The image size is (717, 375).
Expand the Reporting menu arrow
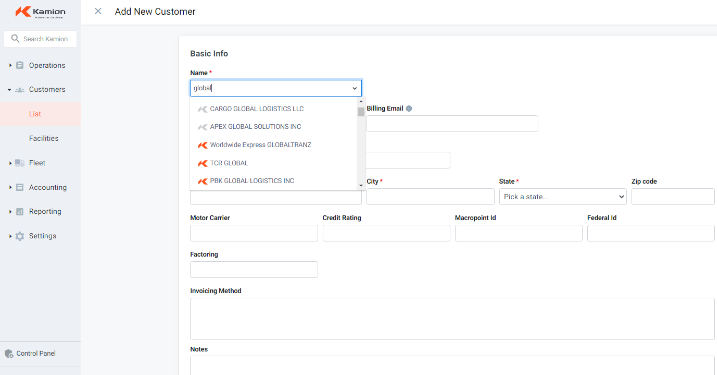point(10,212)
